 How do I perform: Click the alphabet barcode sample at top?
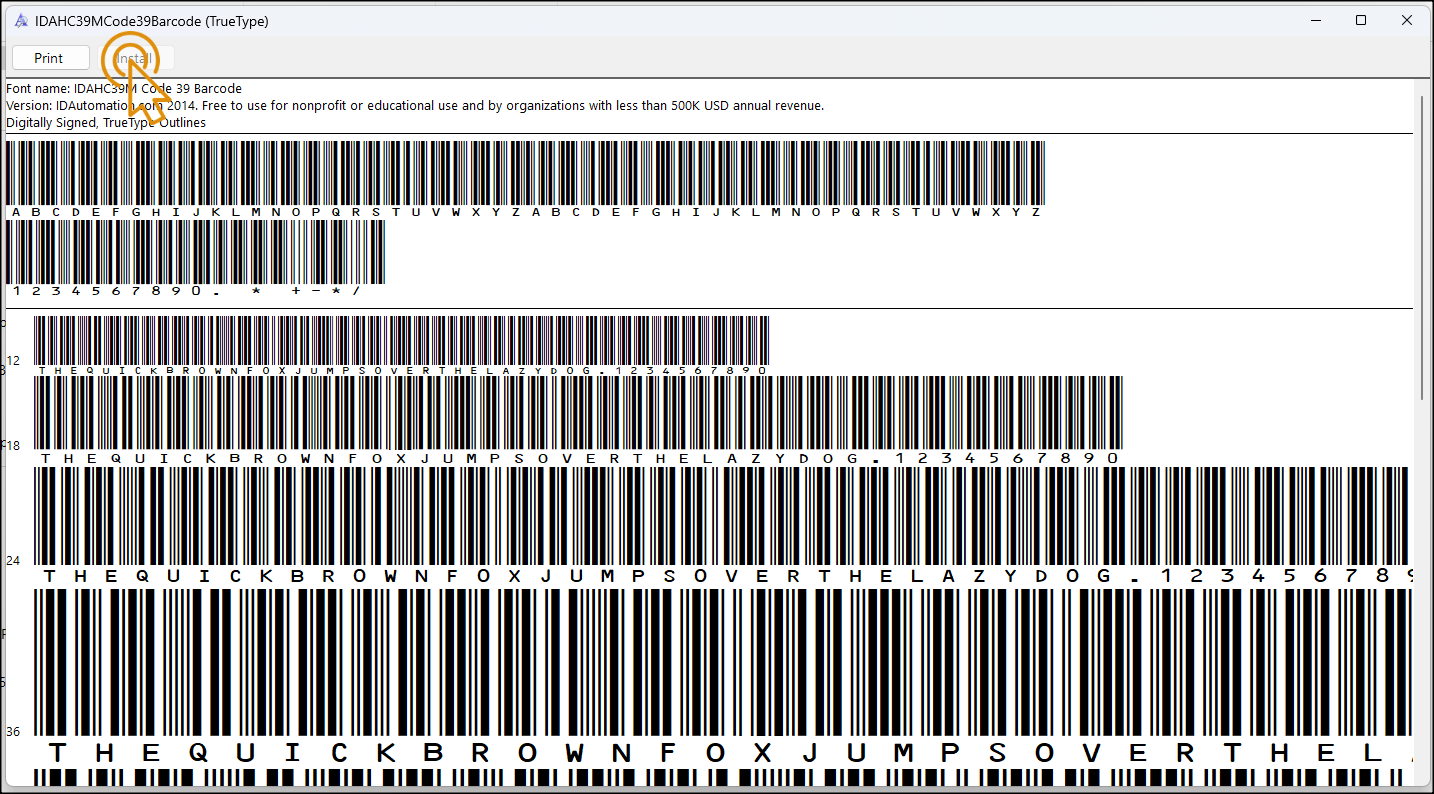(525, 180)
